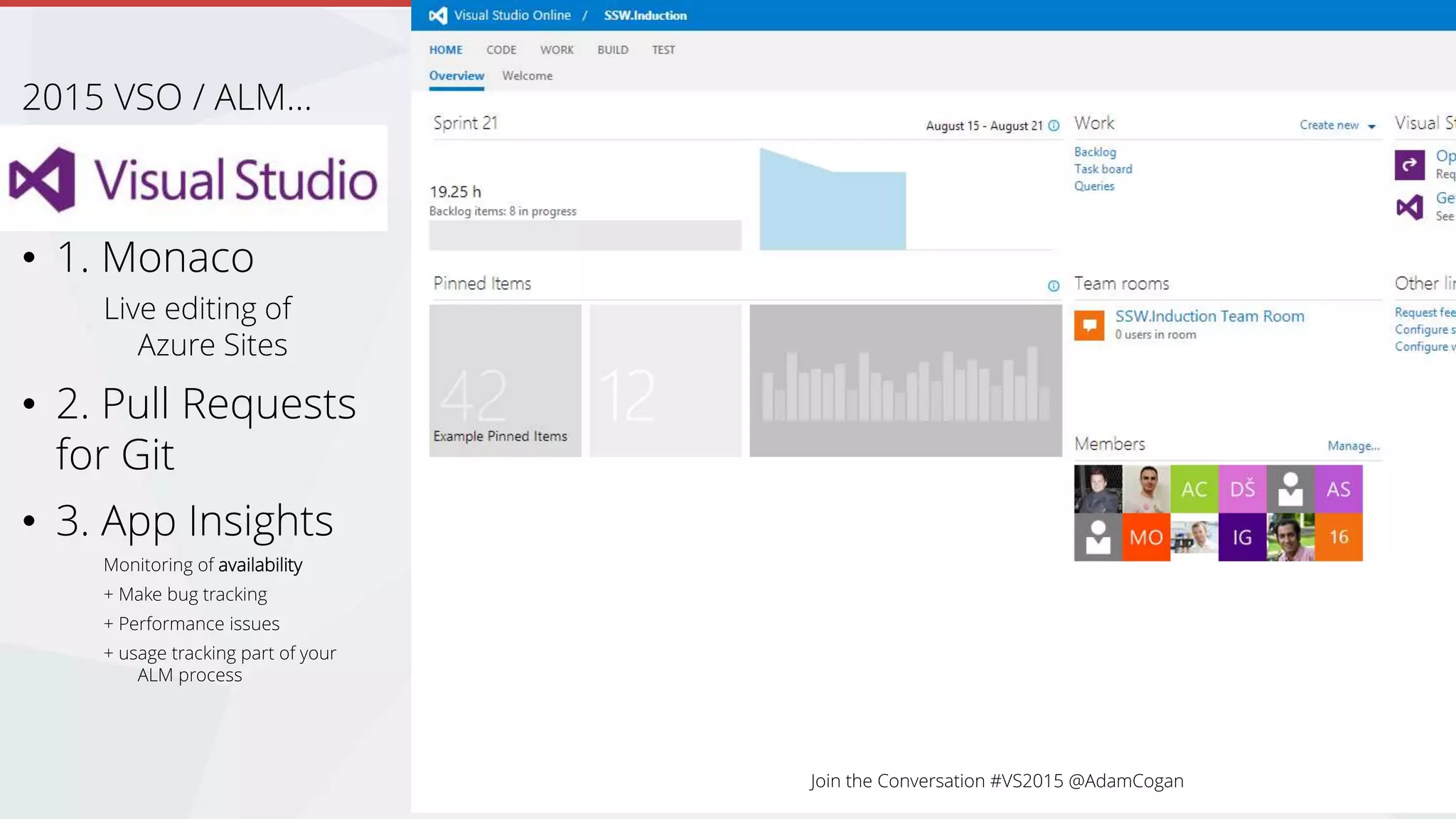Click the Sprint 21 heading
Screen dimensions: 1456x819
click(x=466, y=123)
